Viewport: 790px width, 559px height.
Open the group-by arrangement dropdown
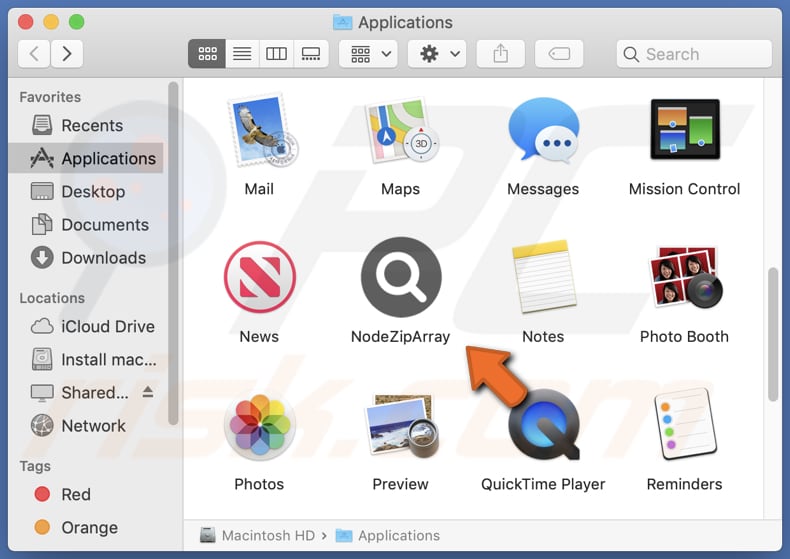pos(368,53)
